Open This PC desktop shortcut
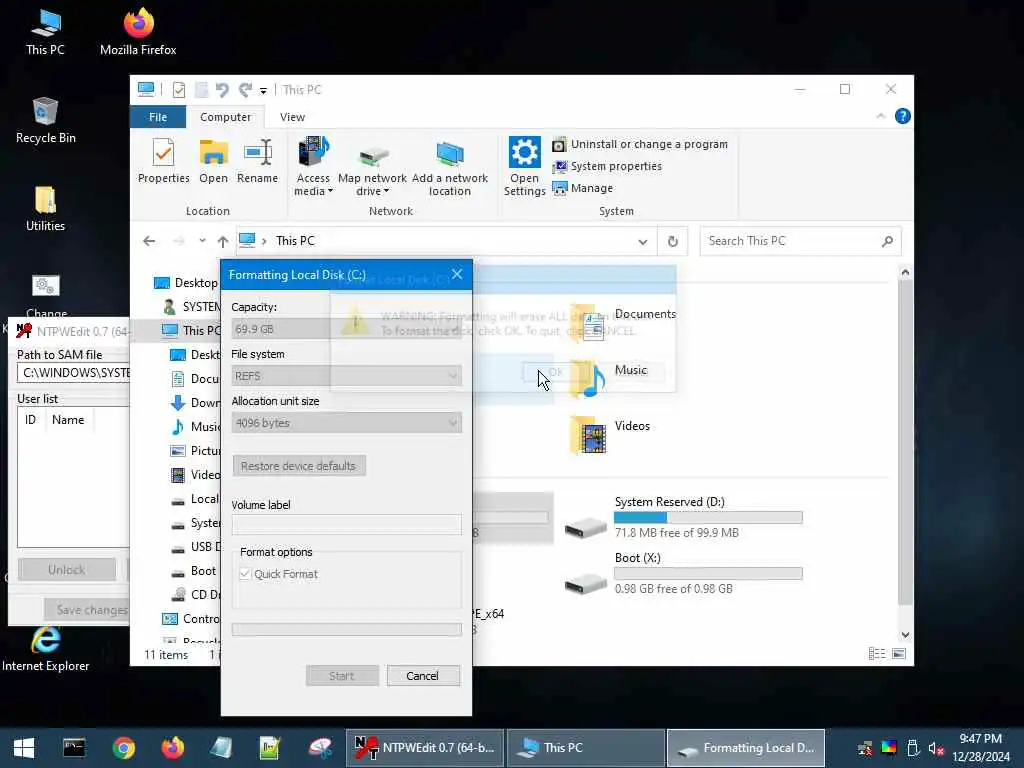 45,32
